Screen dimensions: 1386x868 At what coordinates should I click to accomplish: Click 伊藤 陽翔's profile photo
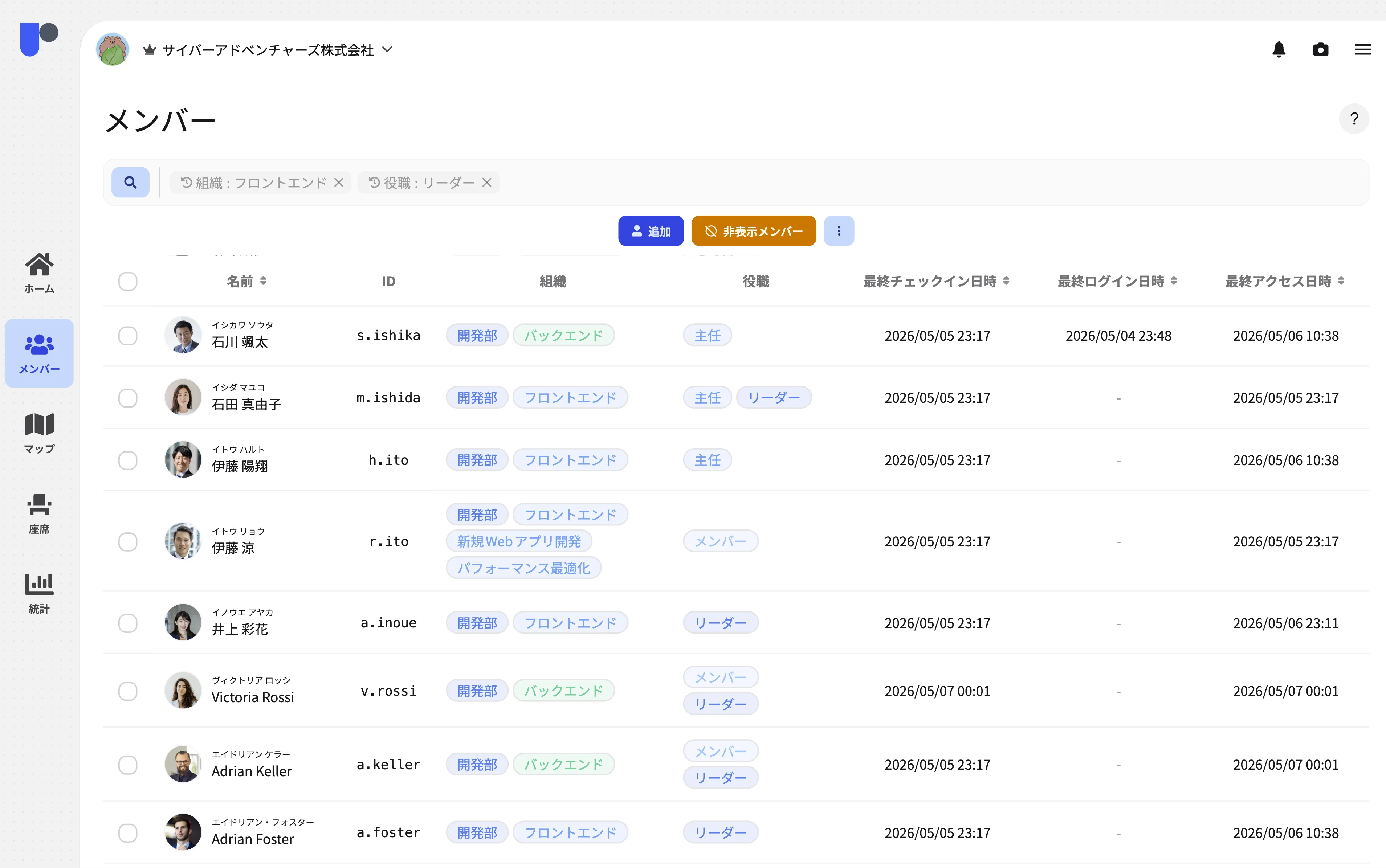183,459
